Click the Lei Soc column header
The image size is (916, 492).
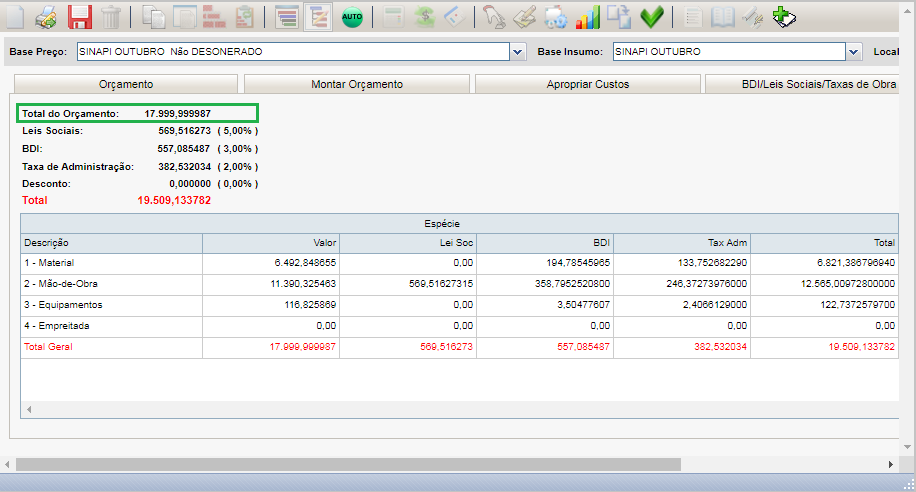(408, 243)
